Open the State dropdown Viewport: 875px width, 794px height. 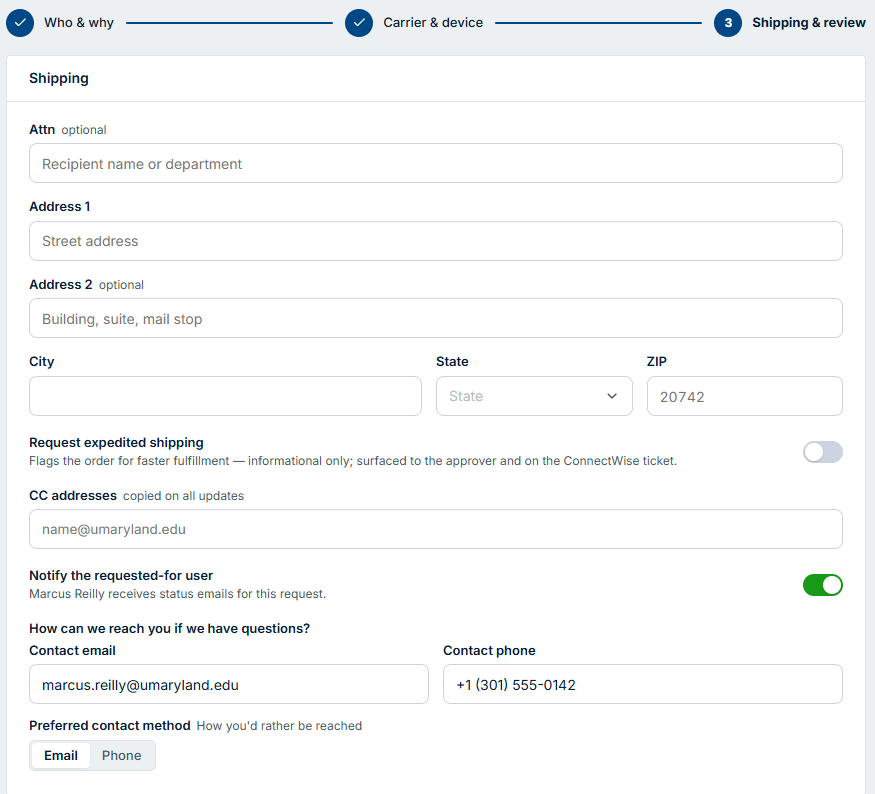click(534, 396)
